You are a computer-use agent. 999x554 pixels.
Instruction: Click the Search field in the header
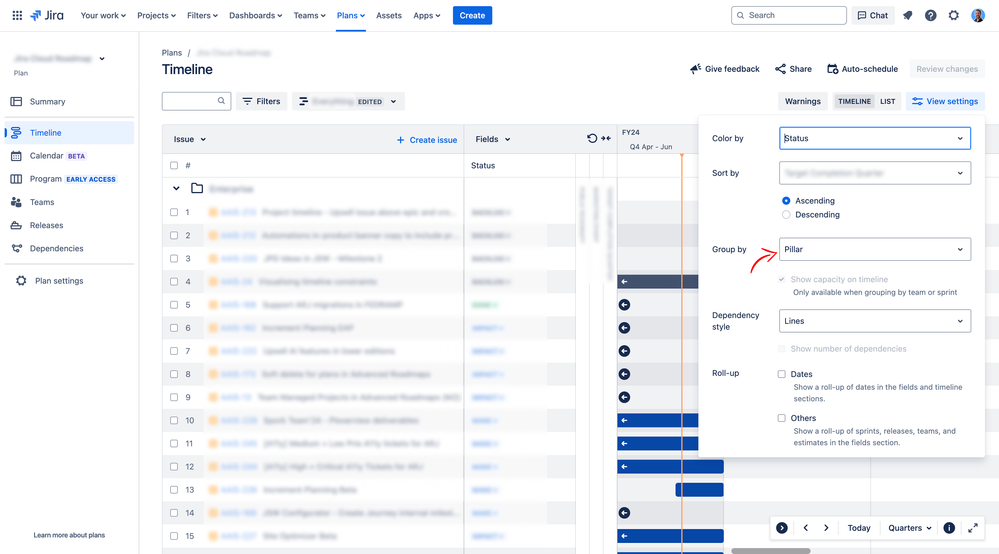click(x=789, y=15)
